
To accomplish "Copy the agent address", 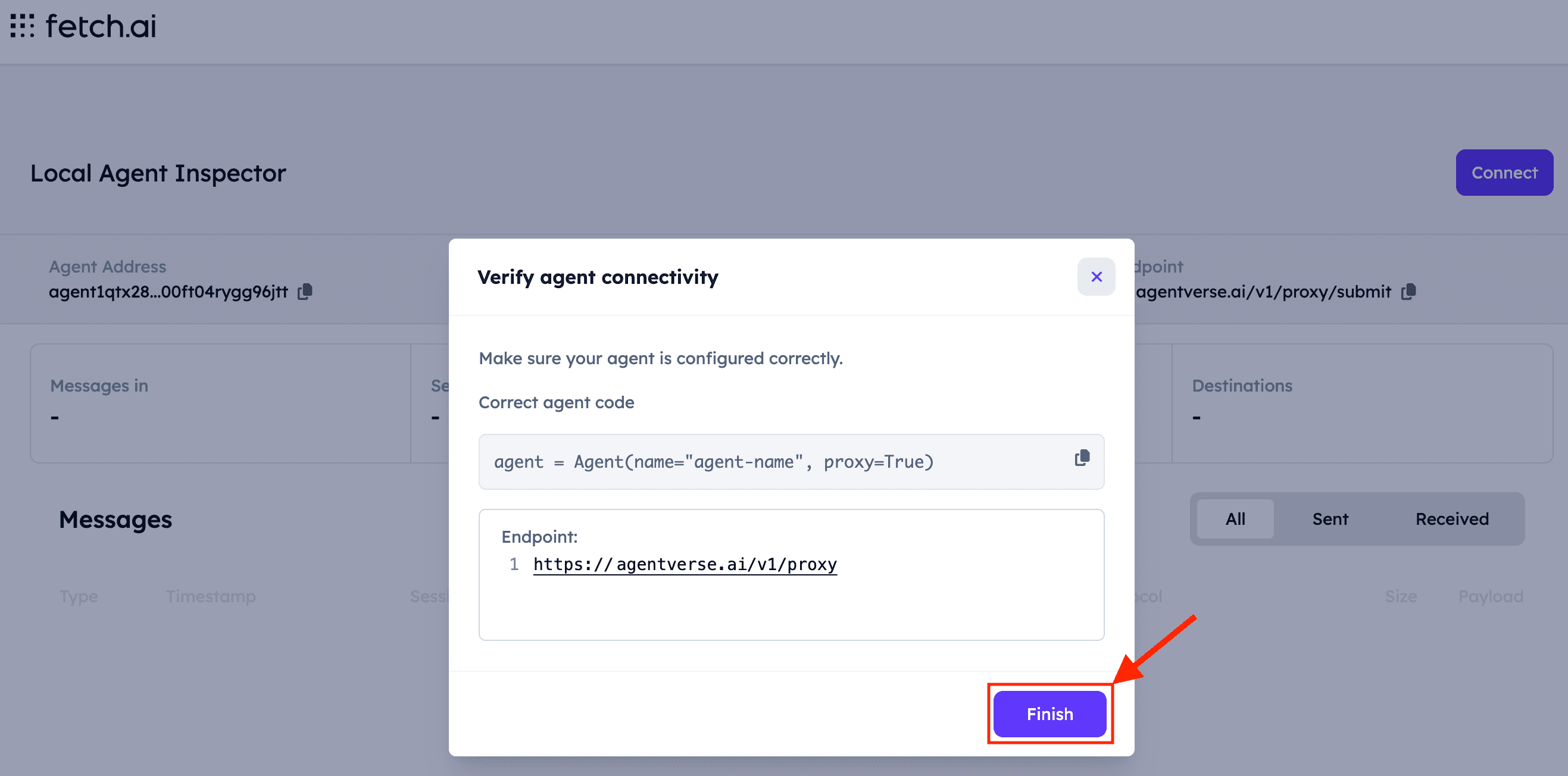I will (305, 292).
